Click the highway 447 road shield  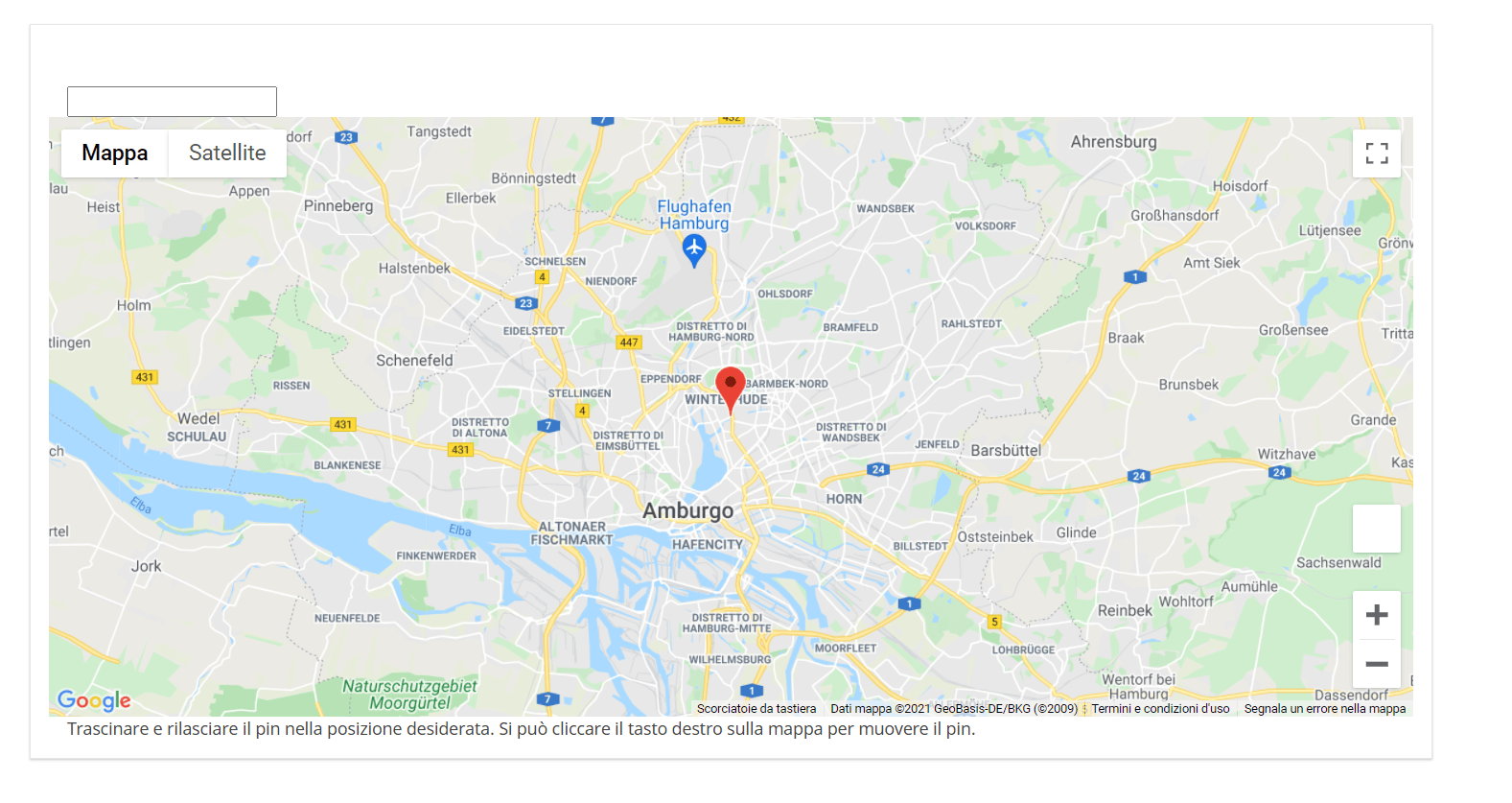(x=628, y=342)
